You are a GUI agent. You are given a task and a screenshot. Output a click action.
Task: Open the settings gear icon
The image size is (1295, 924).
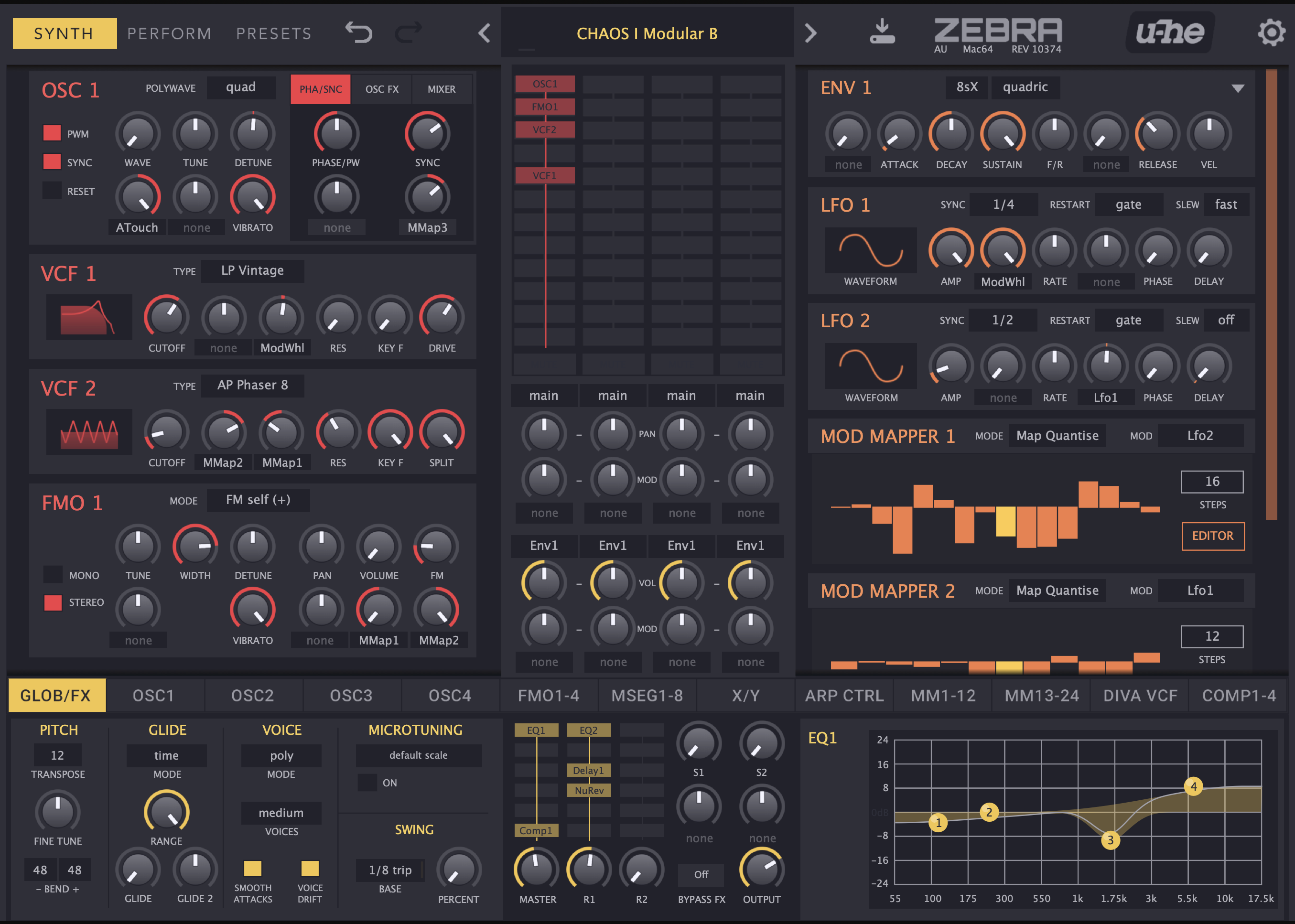pos(1271,32)
